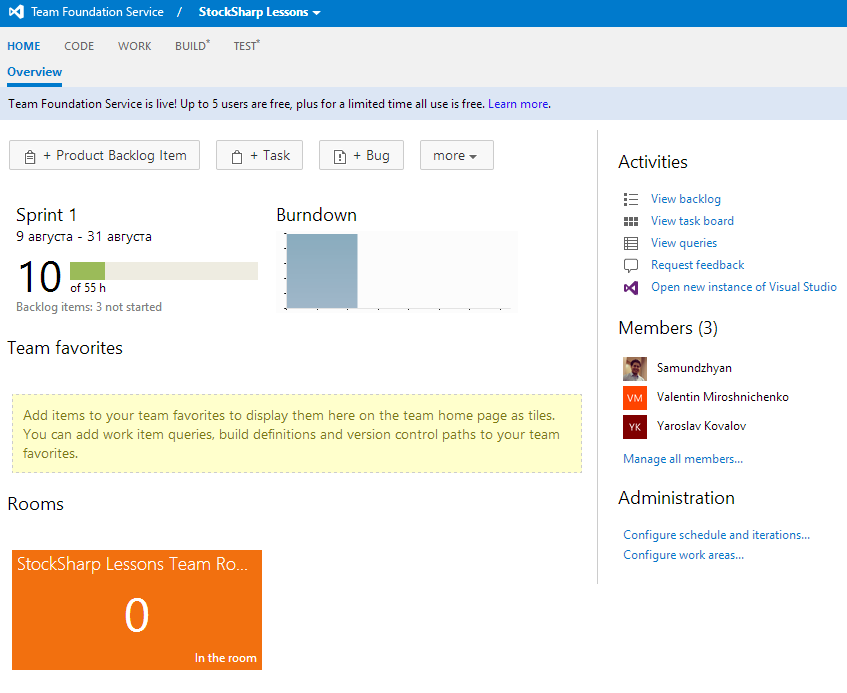Select member Yaroslav Kovalov
Screen dimensions: 847x693
pos(701,426)
